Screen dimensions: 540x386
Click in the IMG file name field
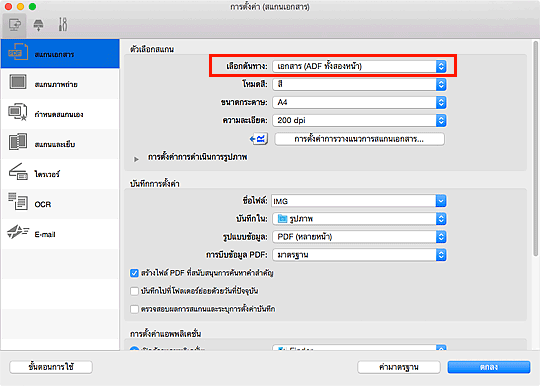tap(353, 201)
